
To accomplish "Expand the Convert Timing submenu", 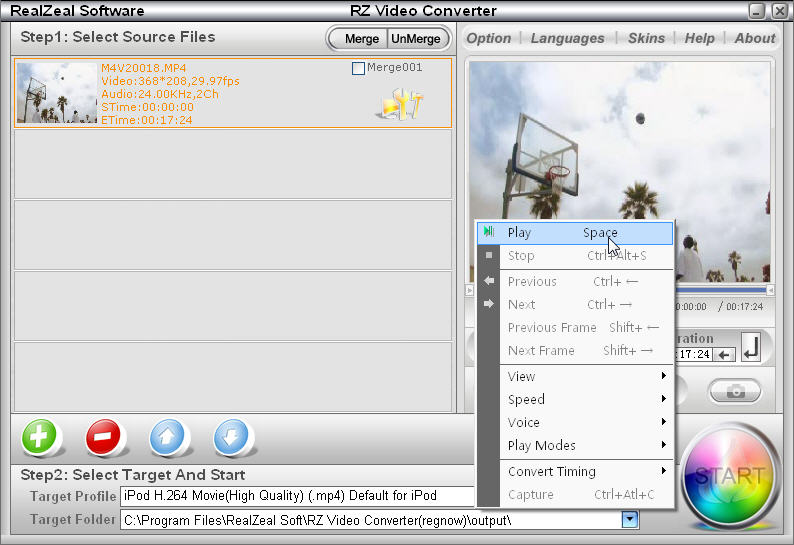I will (x=585, y=471).
